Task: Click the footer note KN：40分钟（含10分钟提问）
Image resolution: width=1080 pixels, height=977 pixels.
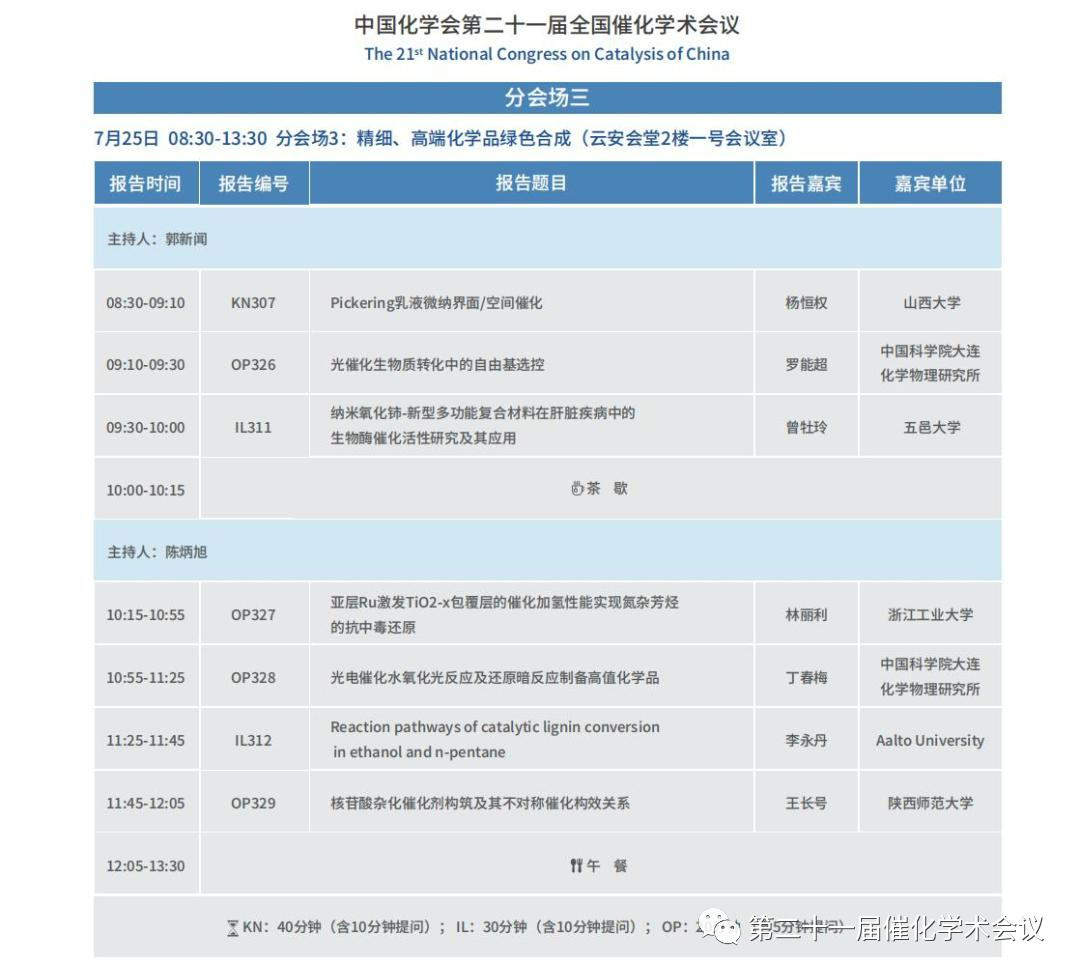Action: coord(338,927)
